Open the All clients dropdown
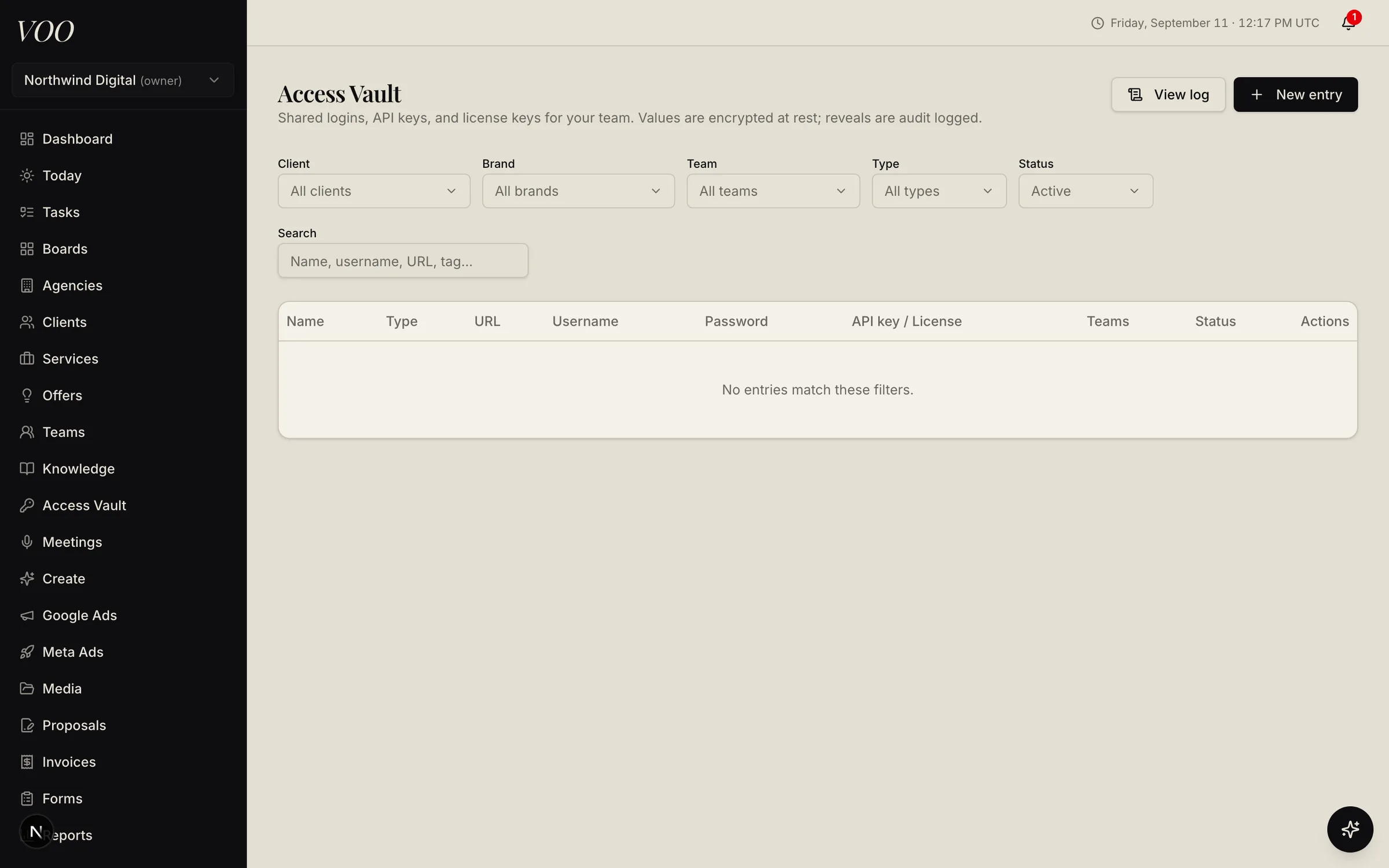This screenshot has width=1389, height=868. click(374, 191)
